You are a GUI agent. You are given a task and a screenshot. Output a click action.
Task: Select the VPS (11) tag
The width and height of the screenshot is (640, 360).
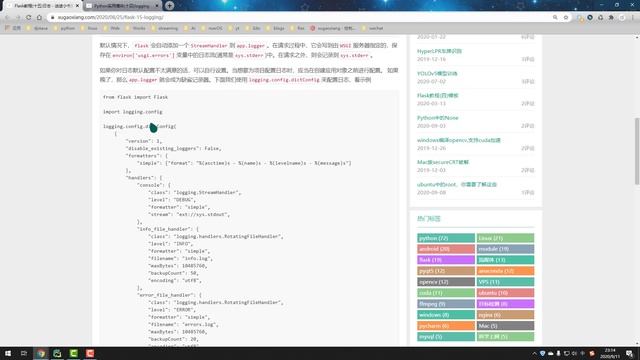505,282
